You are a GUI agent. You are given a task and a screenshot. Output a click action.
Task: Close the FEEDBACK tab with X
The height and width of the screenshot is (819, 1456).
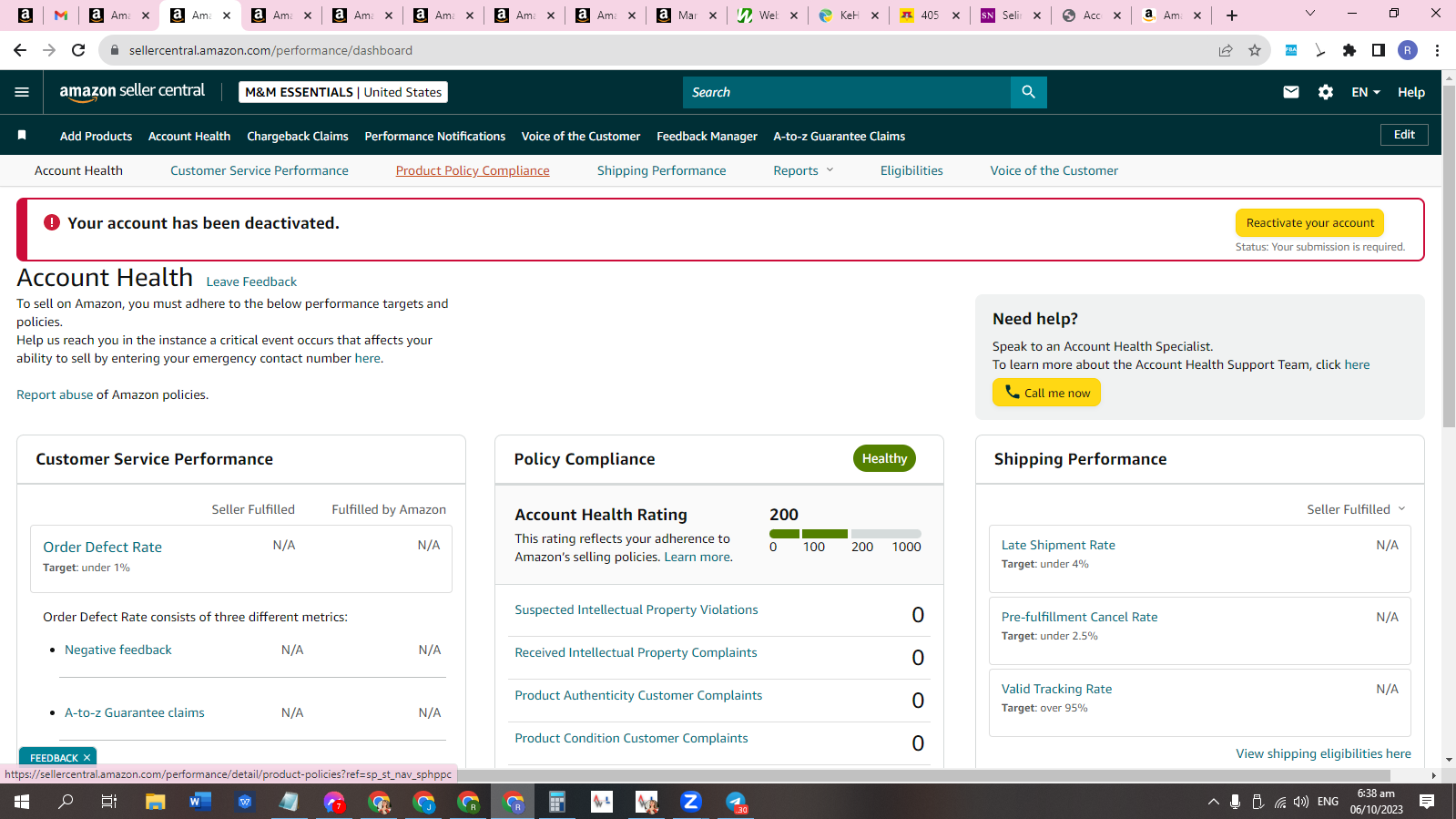tap(87, 758)
